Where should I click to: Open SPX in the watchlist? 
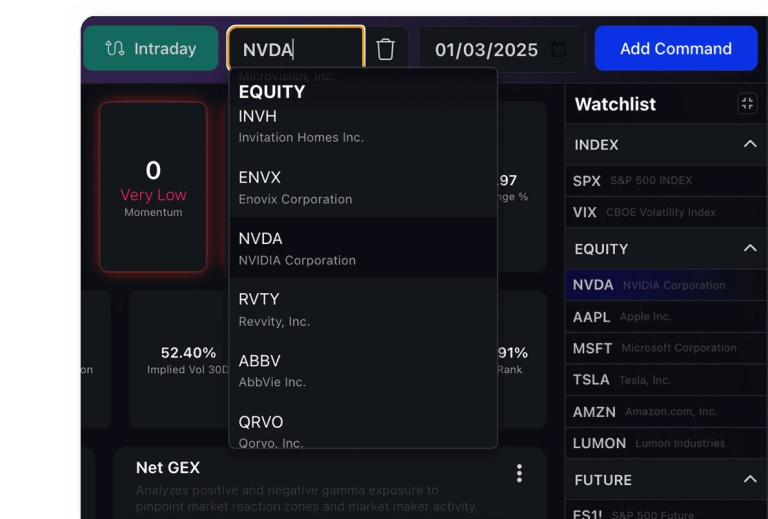[x=666, y=181]
